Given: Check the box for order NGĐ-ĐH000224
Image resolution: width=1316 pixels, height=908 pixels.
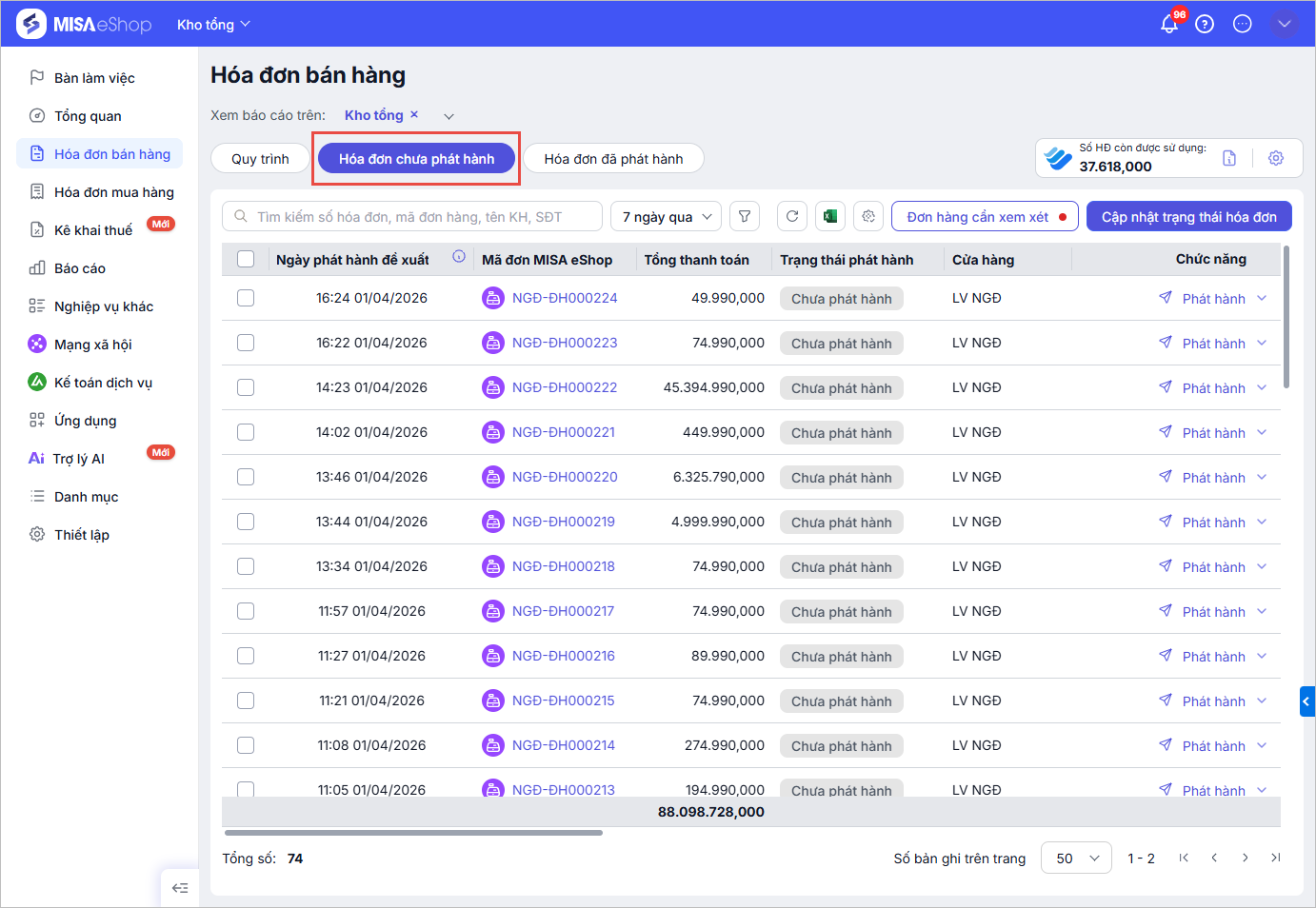Looking at the screenshot, I should point(246,298).
